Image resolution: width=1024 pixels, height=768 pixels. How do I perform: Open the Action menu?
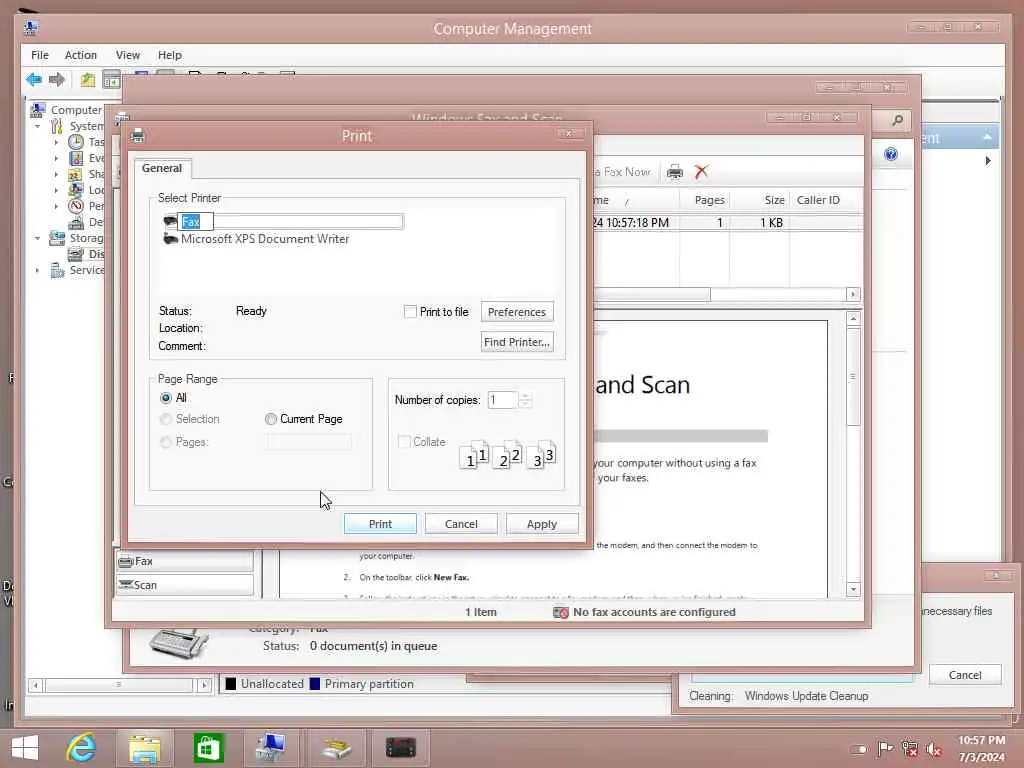81,55
